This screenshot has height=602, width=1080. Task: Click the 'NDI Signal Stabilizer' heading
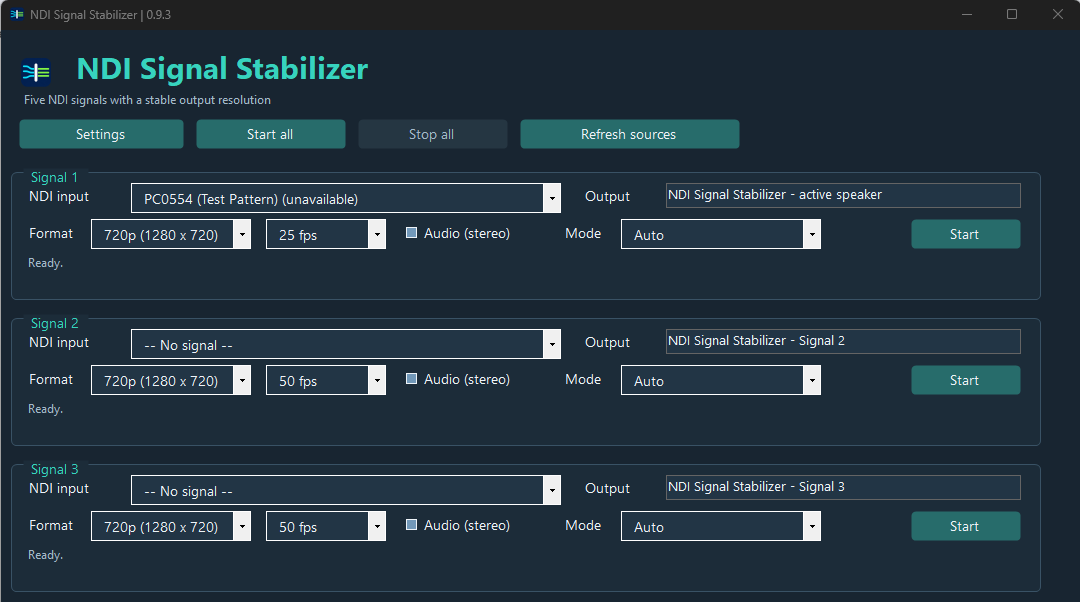pos(222,69)
